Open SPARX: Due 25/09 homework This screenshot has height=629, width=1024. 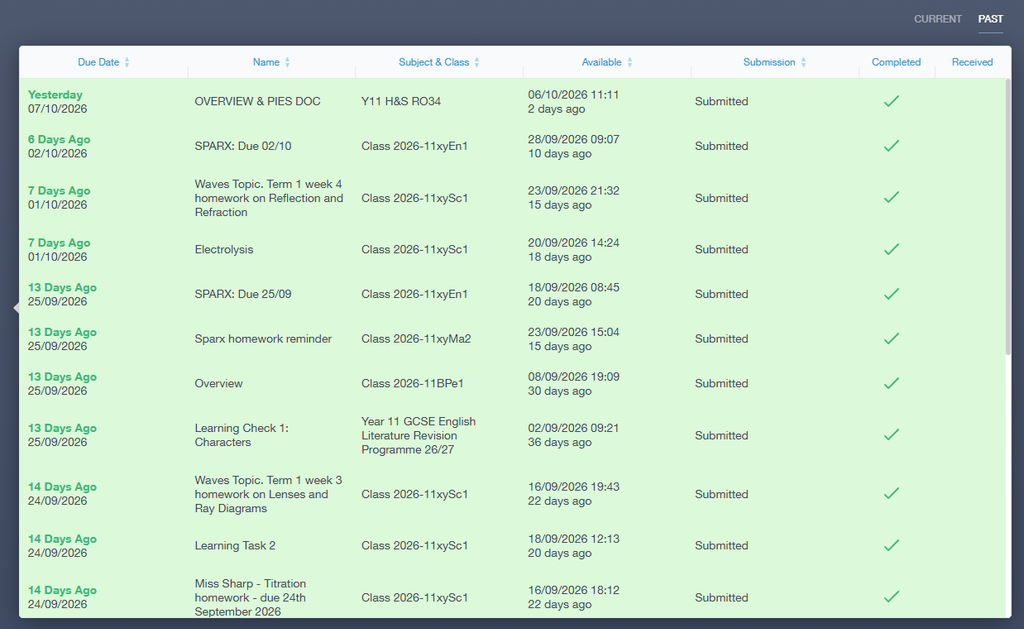pos(243,294)
